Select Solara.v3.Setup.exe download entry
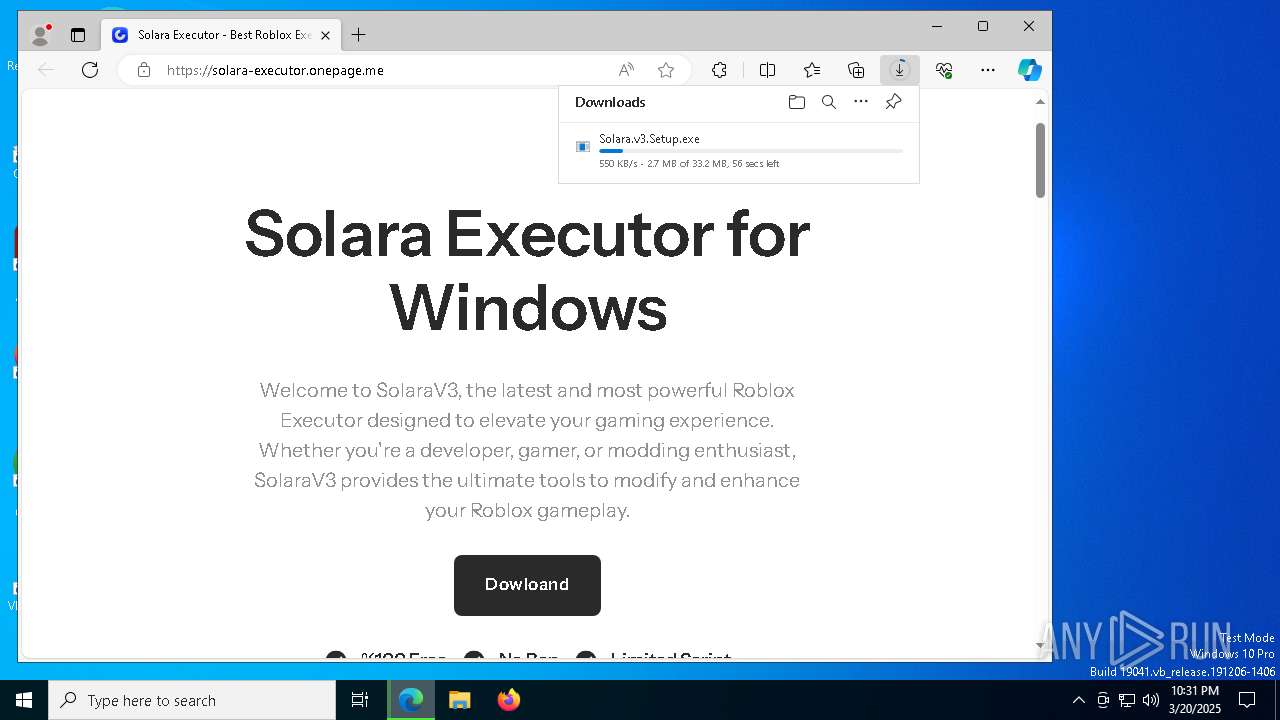 tap(739, 151)
